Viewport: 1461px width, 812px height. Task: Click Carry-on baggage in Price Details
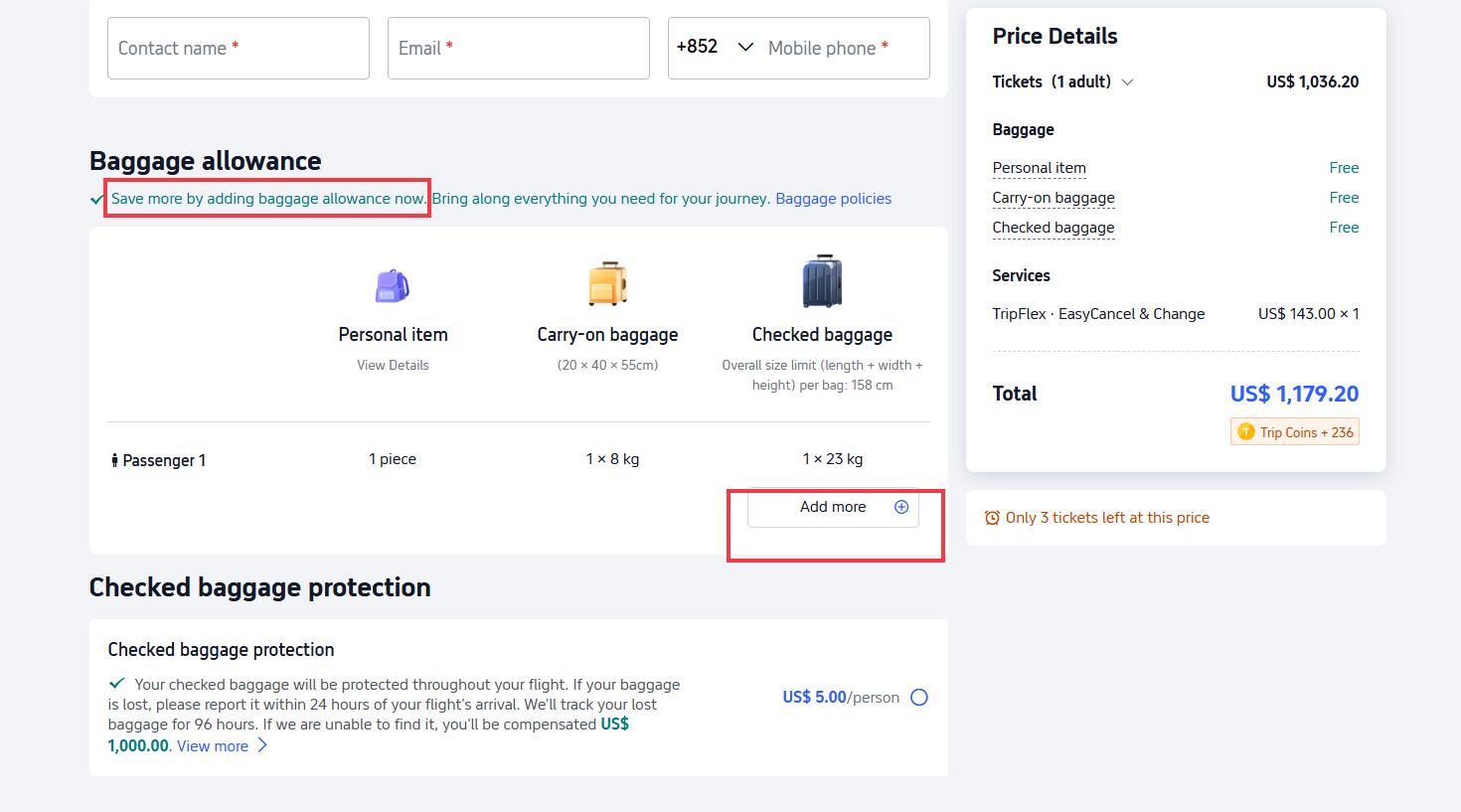coord(1053,198)
